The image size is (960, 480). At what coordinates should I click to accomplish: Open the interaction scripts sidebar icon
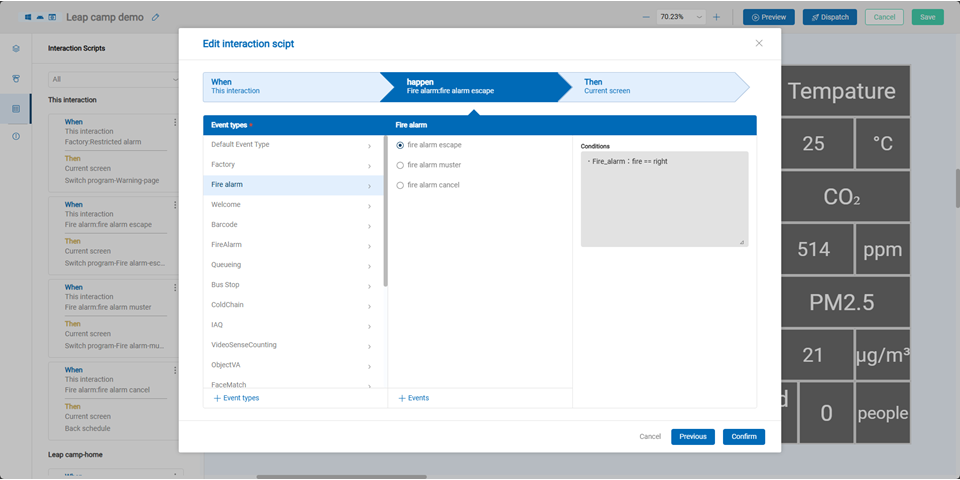pyautogui.click(x=16, y=108)
